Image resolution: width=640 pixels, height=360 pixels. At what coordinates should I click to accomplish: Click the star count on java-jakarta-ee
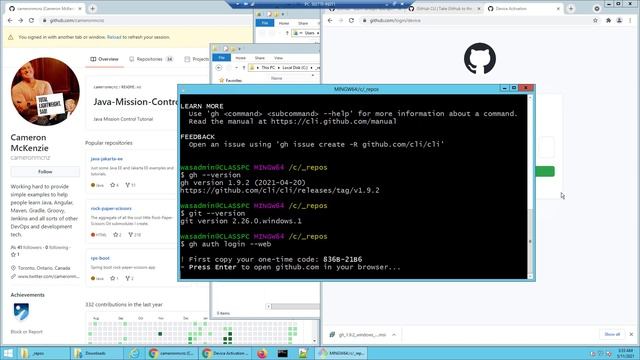114,185
